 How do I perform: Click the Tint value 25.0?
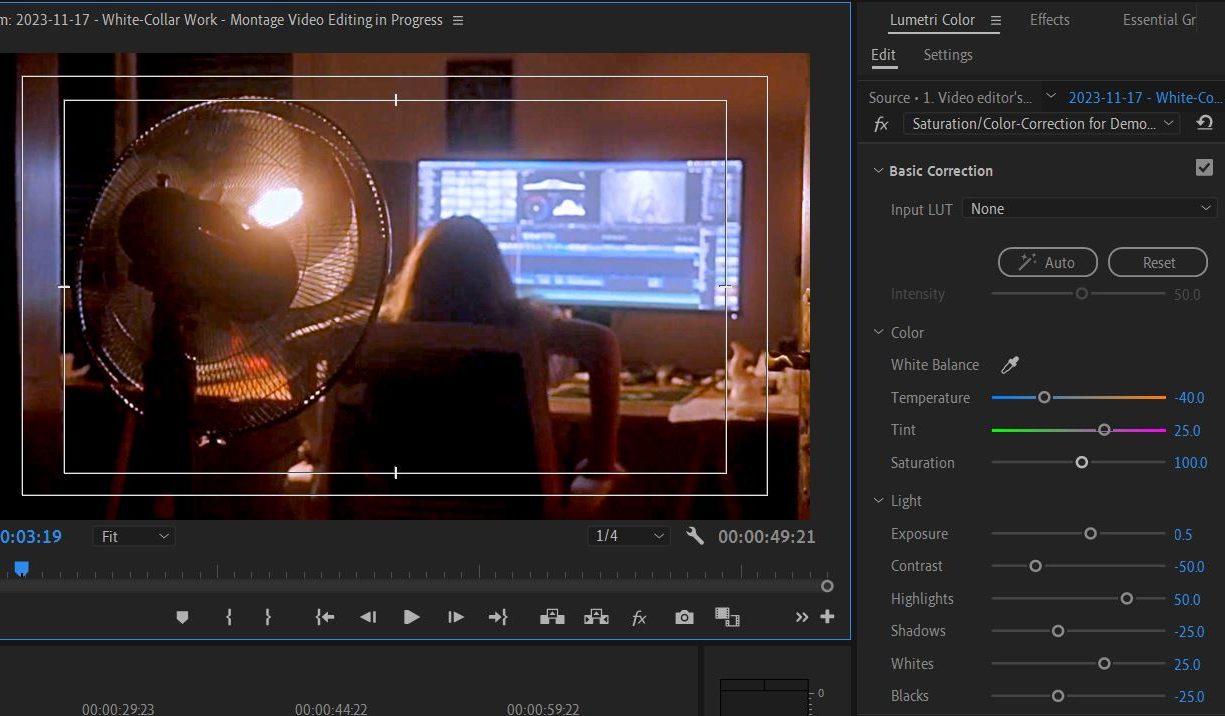point(1187,431)
